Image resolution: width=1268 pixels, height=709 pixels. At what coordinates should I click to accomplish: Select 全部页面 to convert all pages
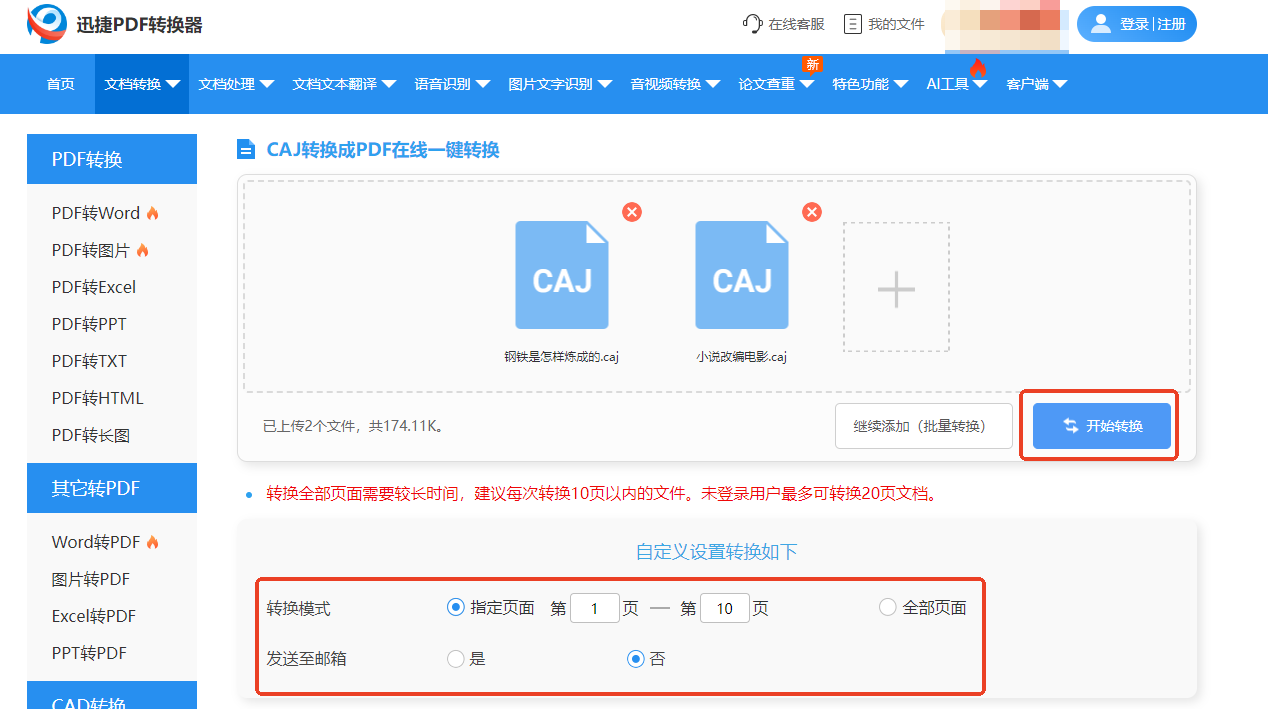click(x=887, y=606)
